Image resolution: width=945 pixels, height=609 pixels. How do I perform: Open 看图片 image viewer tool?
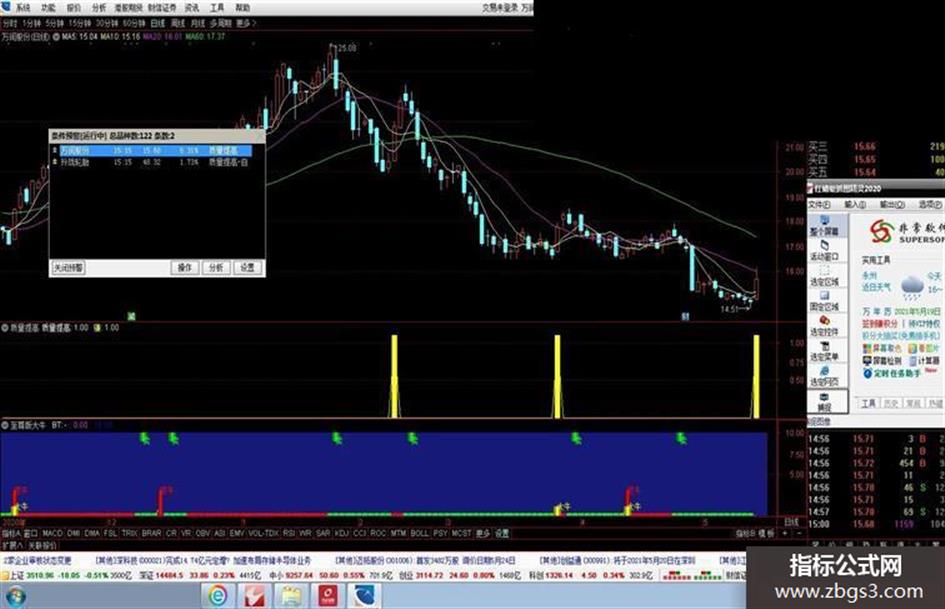point(923,349)
